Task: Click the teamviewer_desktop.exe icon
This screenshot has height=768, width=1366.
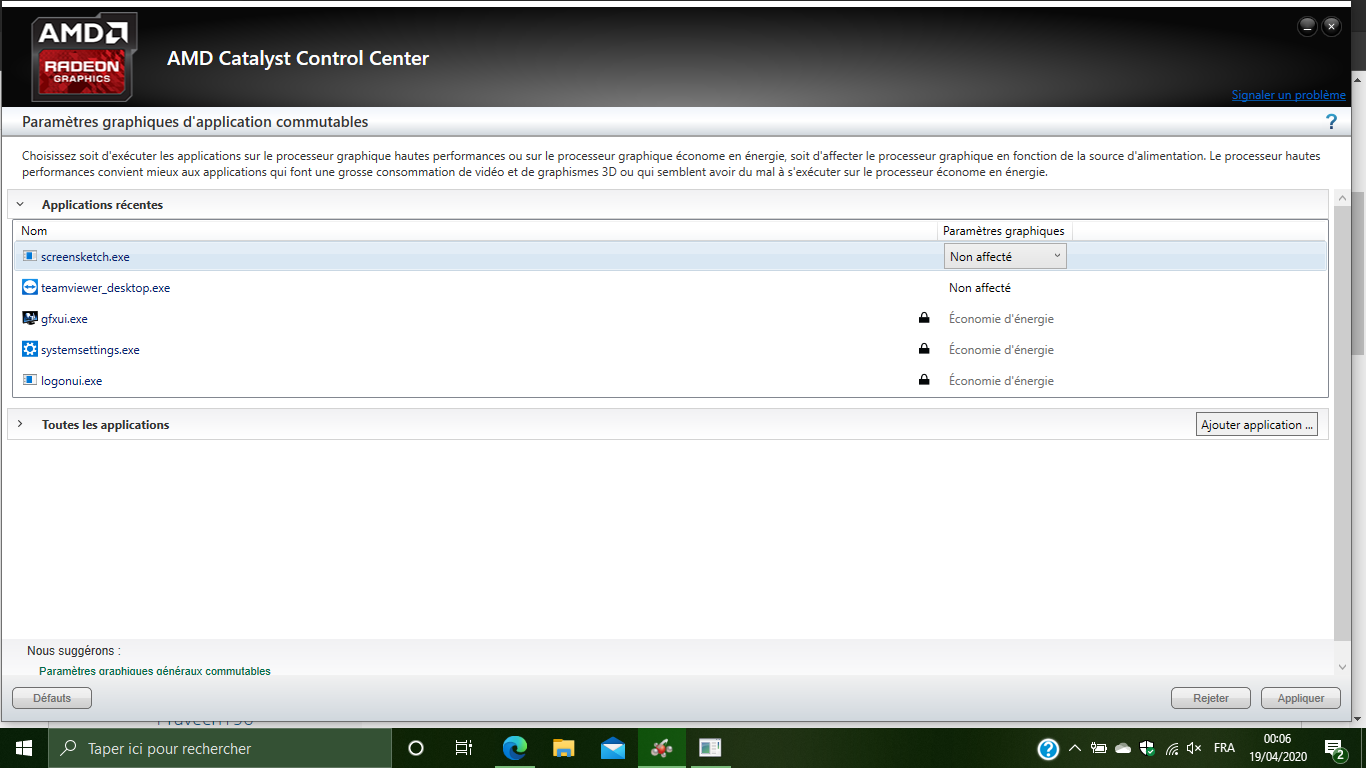Action: click(x=29, y=288)
